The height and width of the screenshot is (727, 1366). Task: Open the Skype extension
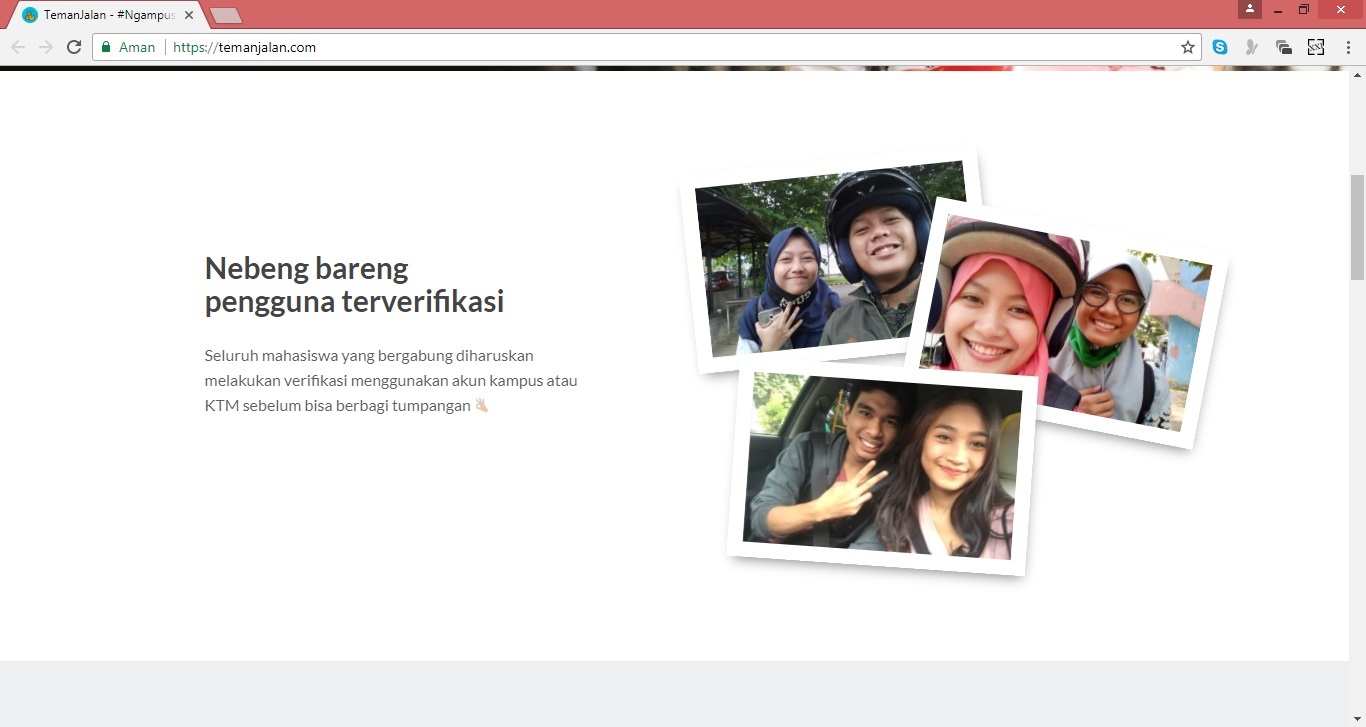click(x=1220, y=47)
